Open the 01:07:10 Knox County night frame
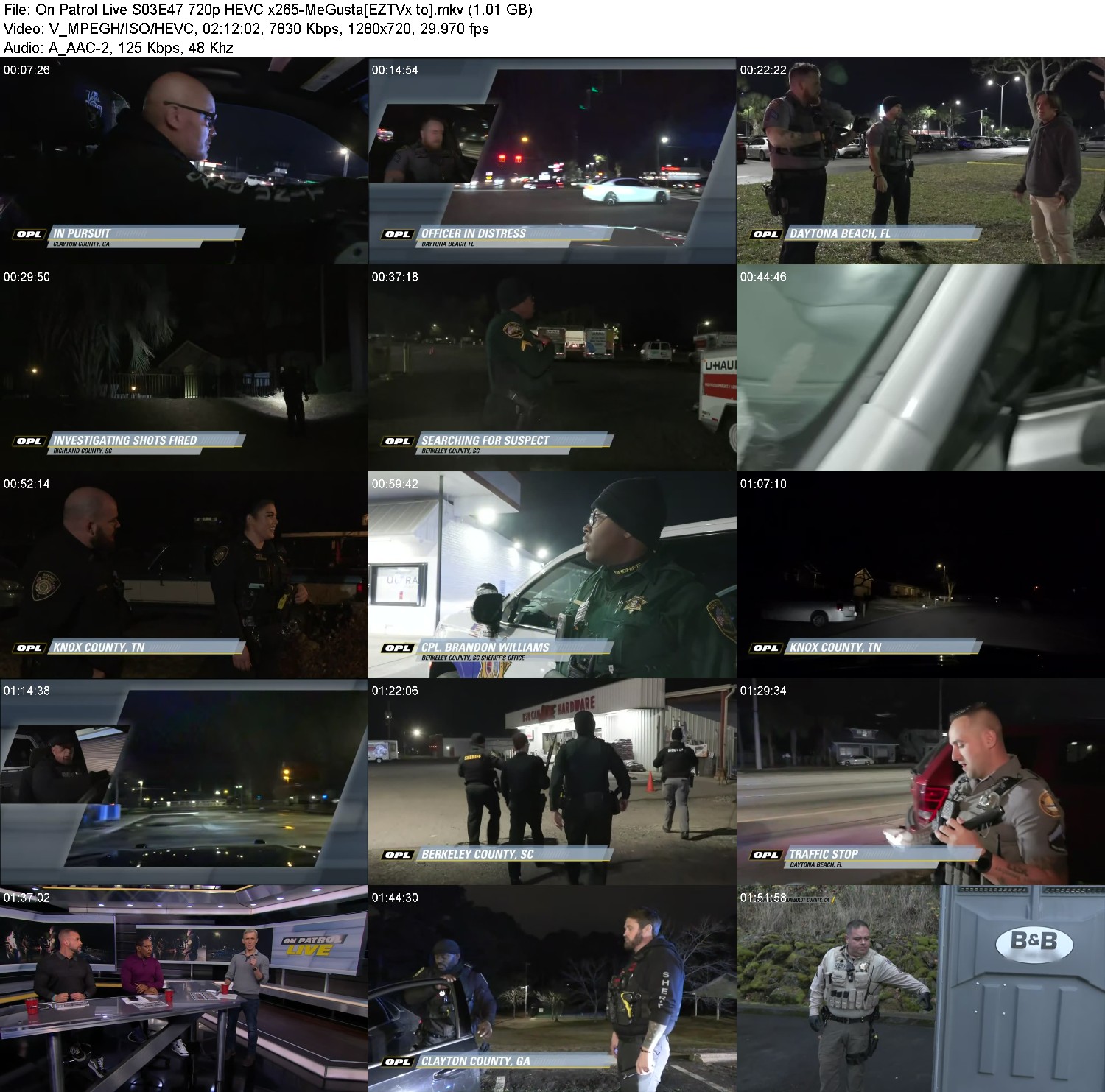Screen dimensions: 1105x1092 tap(921, 575)
